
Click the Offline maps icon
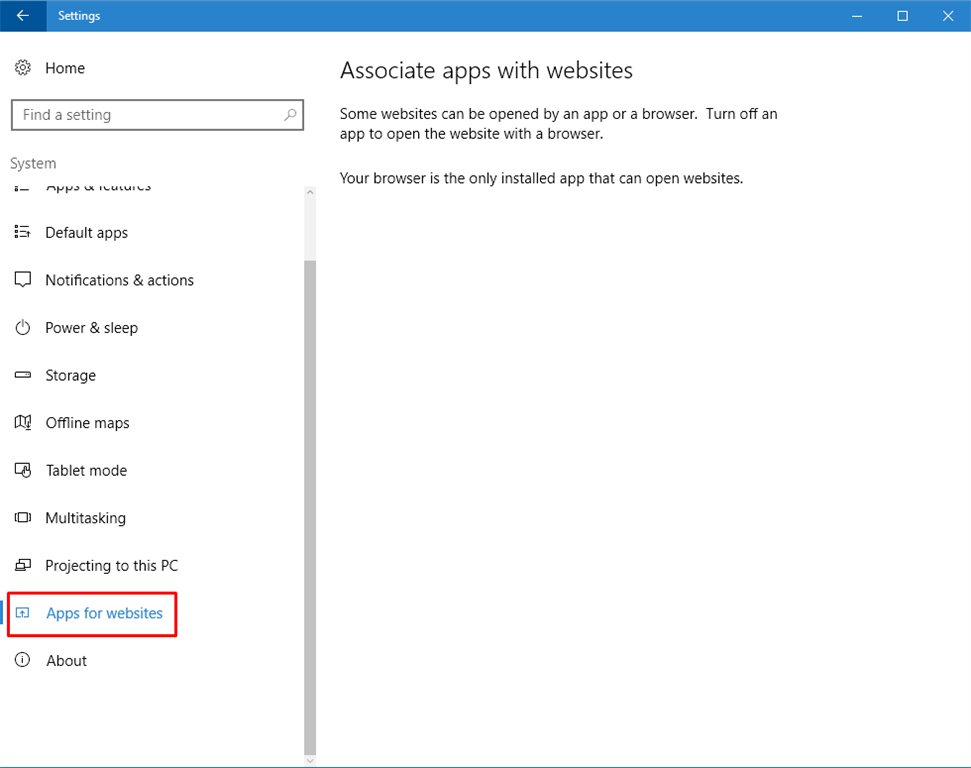22,423
